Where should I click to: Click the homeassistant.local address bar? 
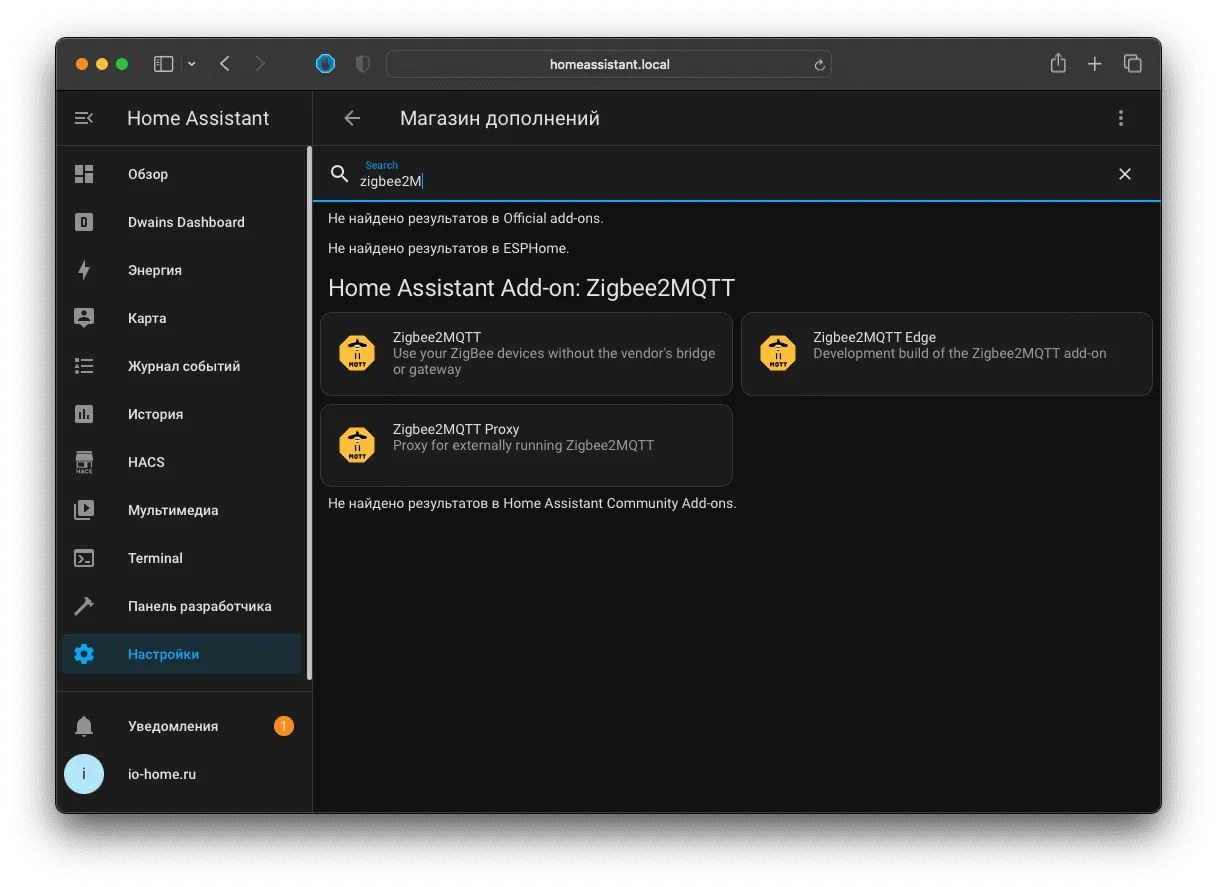(x=609, y=64)
